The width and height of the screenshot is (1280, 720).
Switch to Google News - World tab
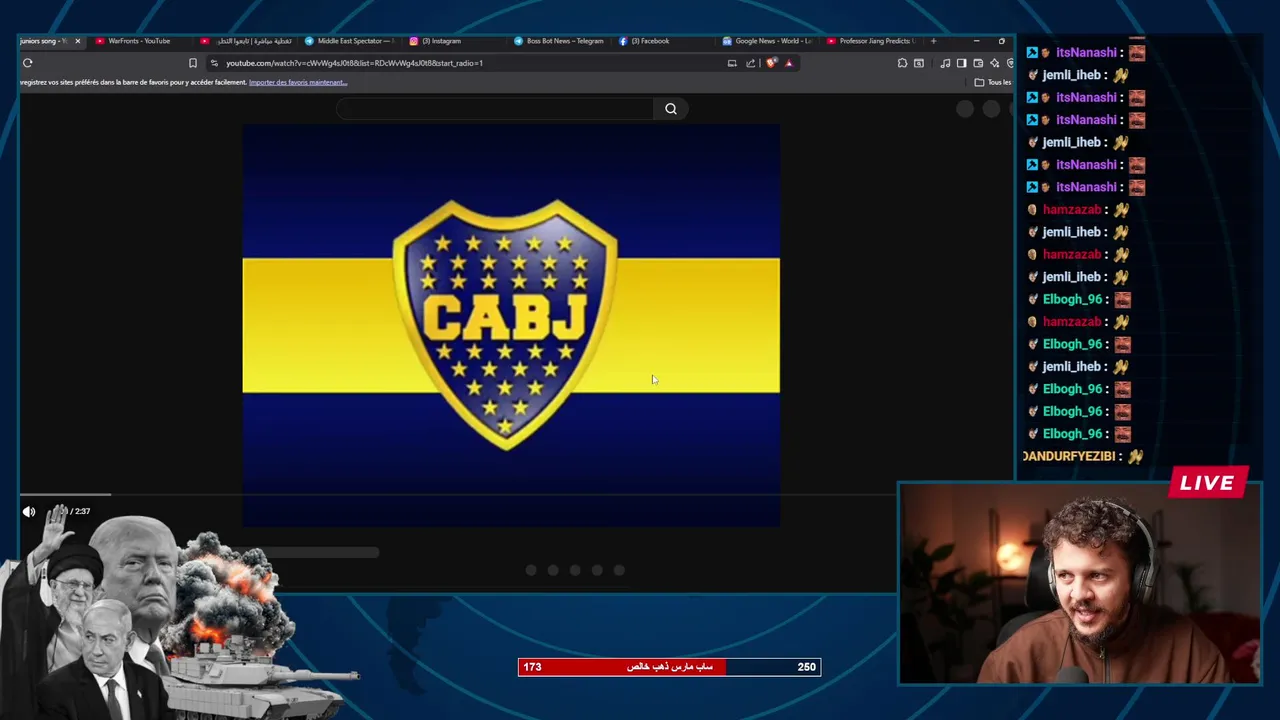tap(767, 41)
